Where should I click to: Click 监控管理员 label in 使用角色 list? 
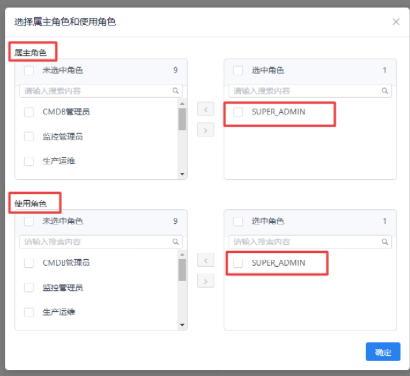pos(63,288)
